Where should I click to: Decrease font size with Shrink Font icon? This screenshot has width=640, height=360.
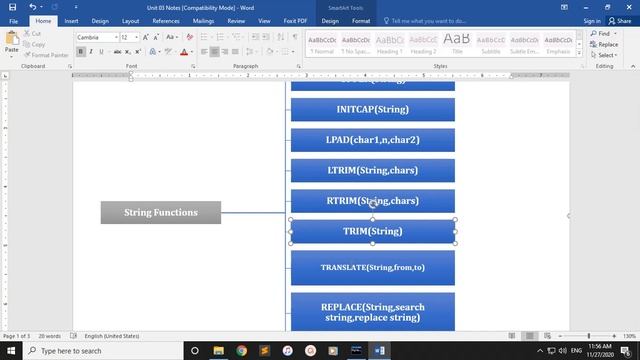(x=156, y=37)
